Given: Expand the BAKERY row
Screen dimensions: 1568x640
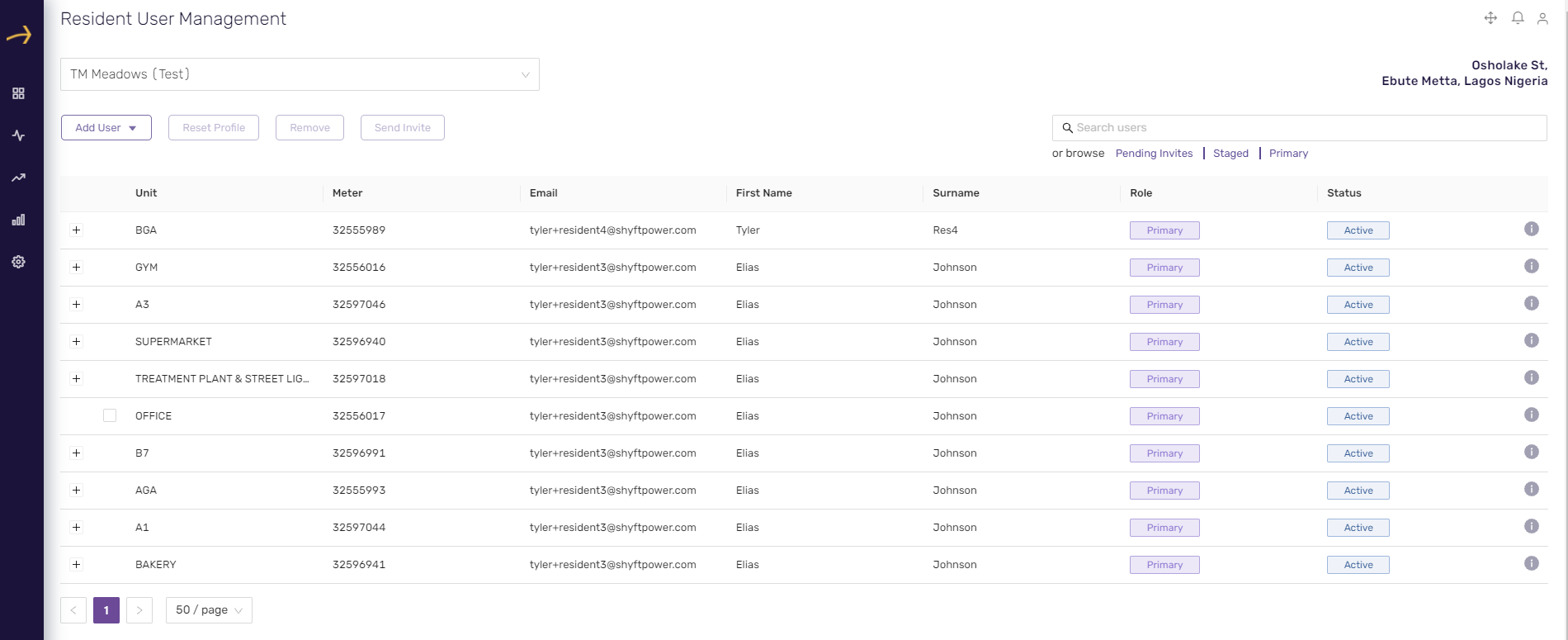Looking at the screenshot, I should click(76, 564).
